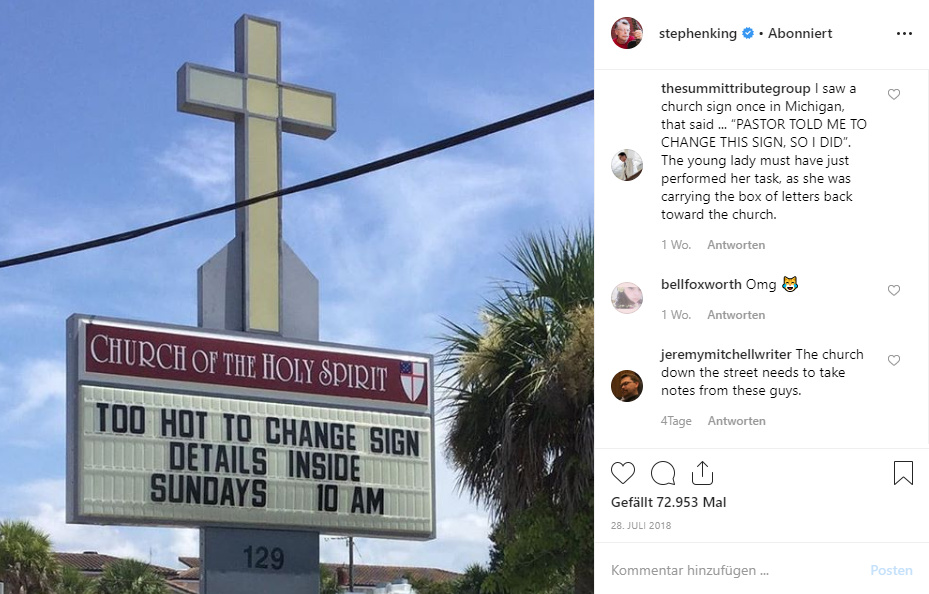The image size is (929, 594).
Task: Like jeremymitchellwriter's comment heart
Action: point(893,360)
